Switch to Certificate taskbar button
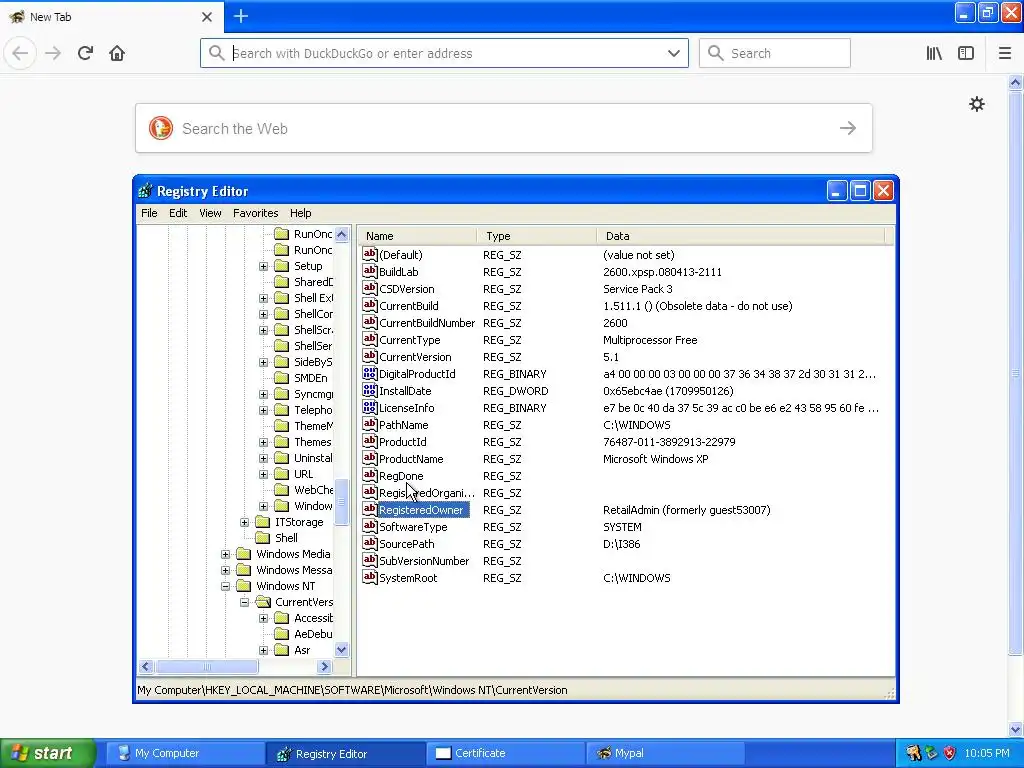 pos(506,754)
